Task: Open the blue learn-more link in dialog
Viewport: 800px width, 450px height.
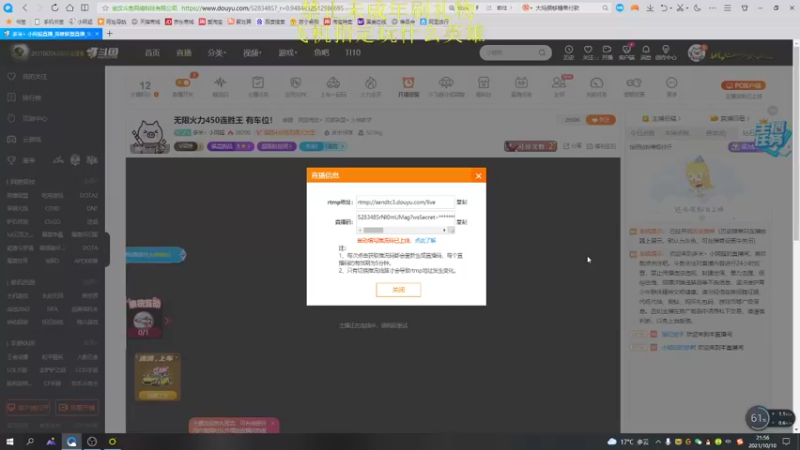Action: [426, 240]
